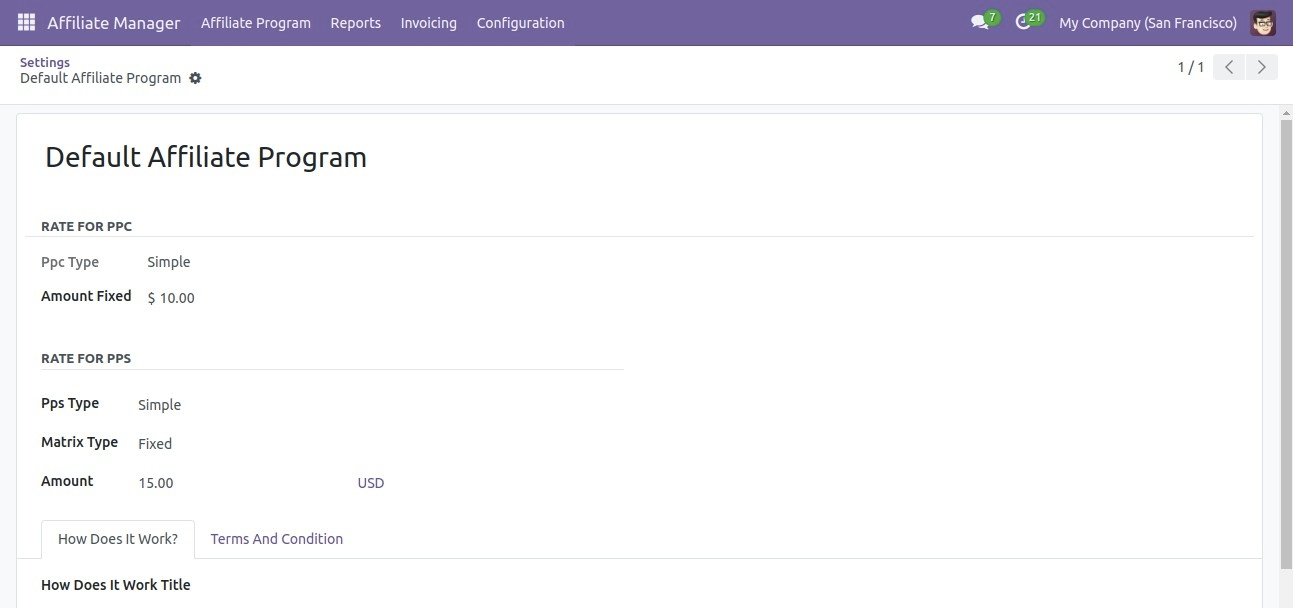Go to next record arrow

pyautogui.click(x=1262, y=67)
